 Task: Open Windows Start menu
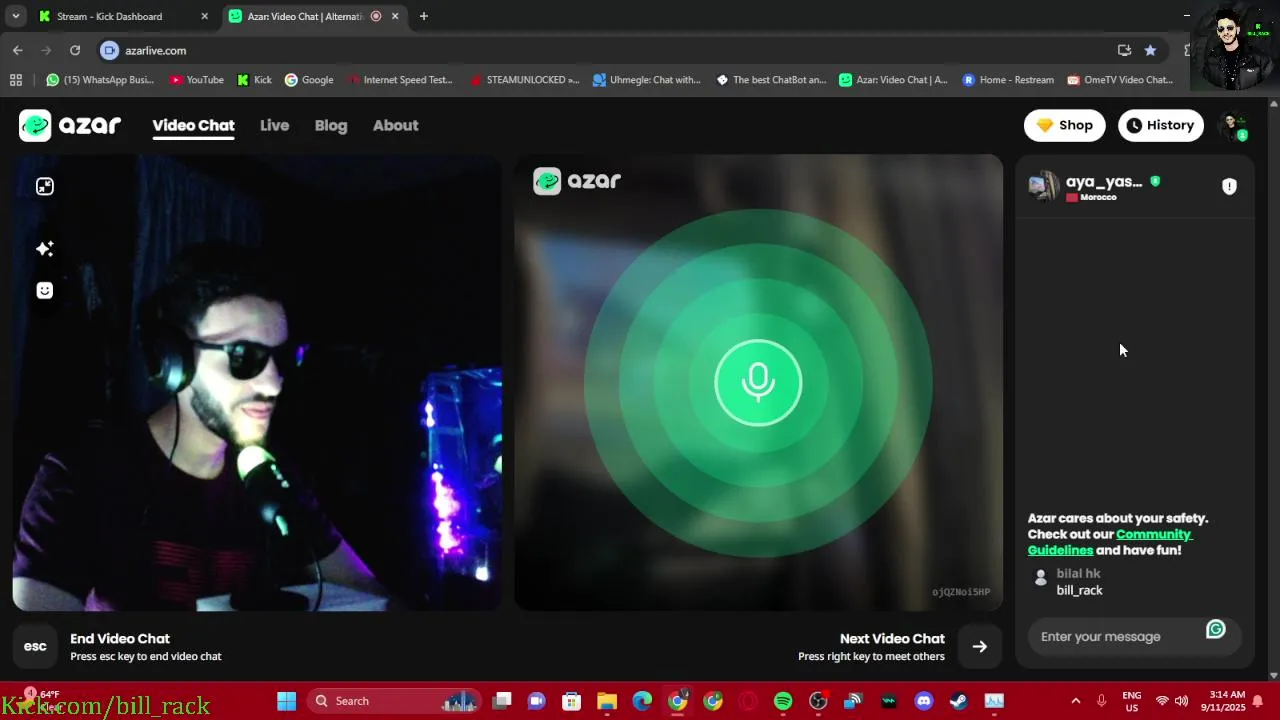coord(286,701)
